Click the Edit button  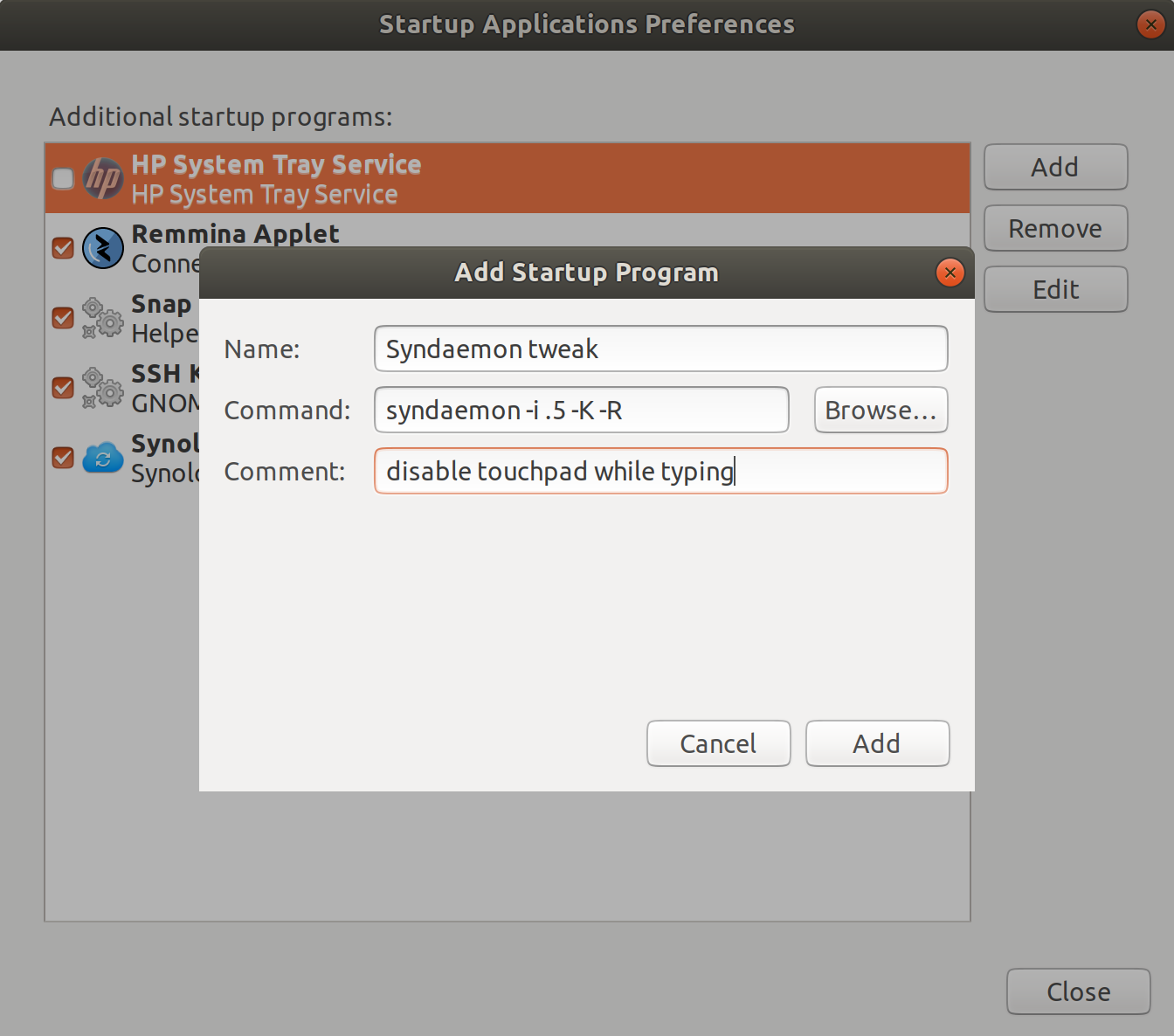(1055, 289)
